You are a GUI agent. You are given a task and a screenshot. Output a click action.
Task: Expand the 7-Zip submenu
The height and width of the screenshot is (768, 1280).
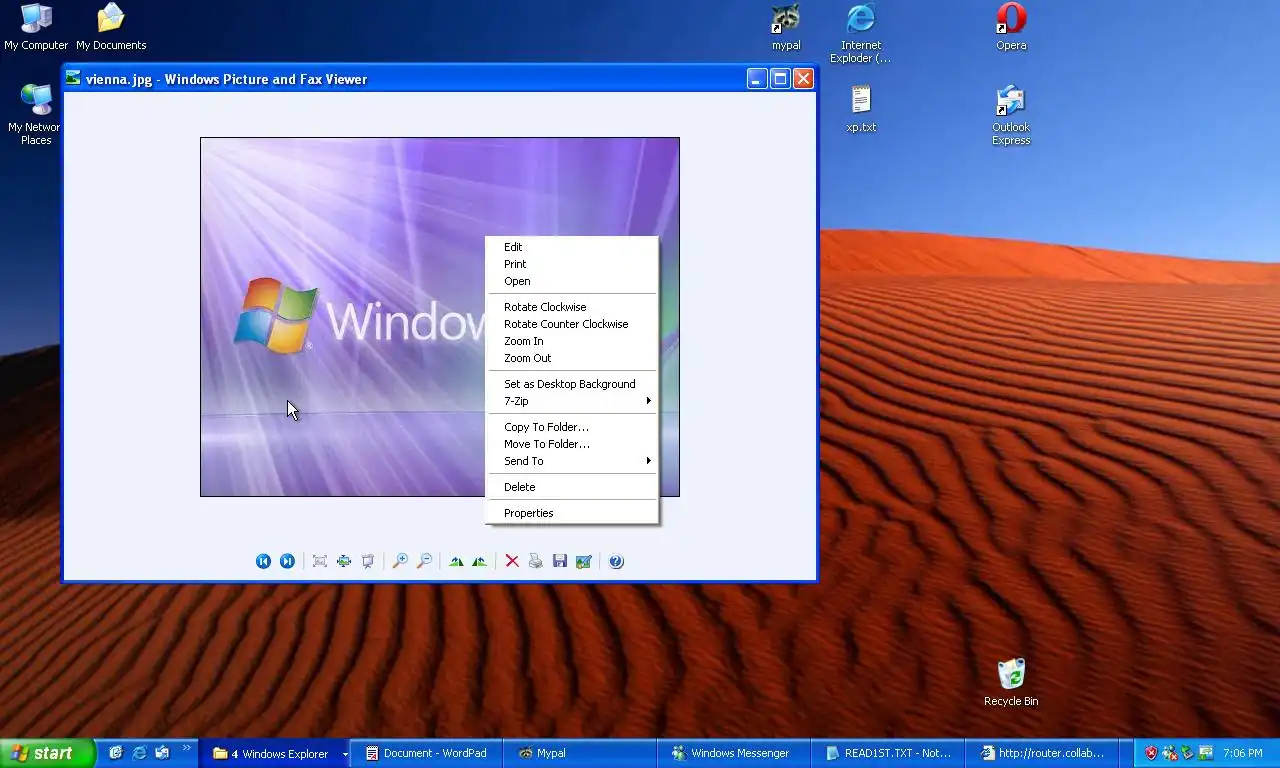pyautogui.click(x=572, y=401)
